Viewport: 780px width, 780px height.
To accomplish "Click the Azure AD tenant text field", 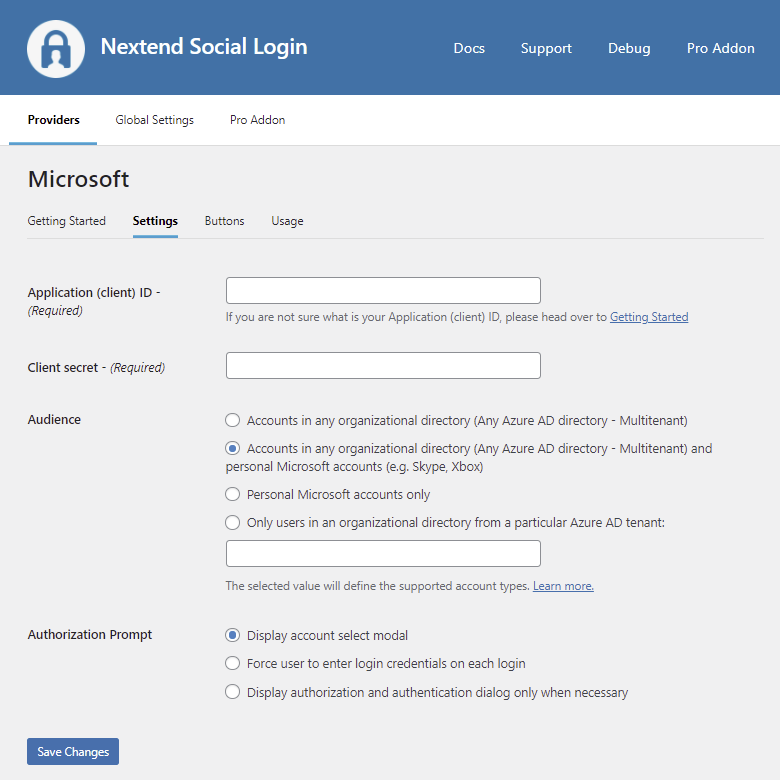I will [383, 554].
